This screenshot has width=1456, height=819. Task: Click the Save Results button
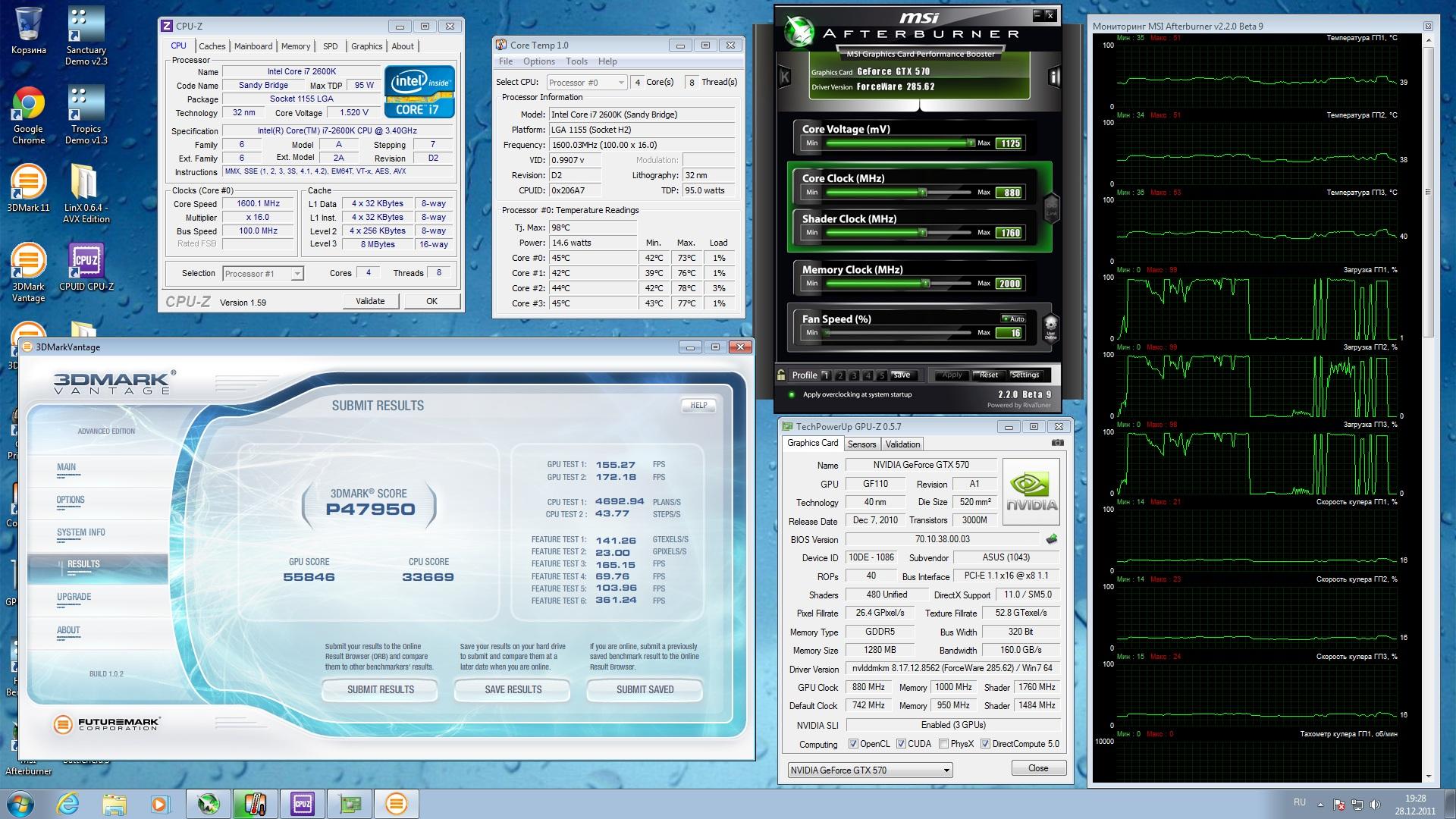pos(513,689)
